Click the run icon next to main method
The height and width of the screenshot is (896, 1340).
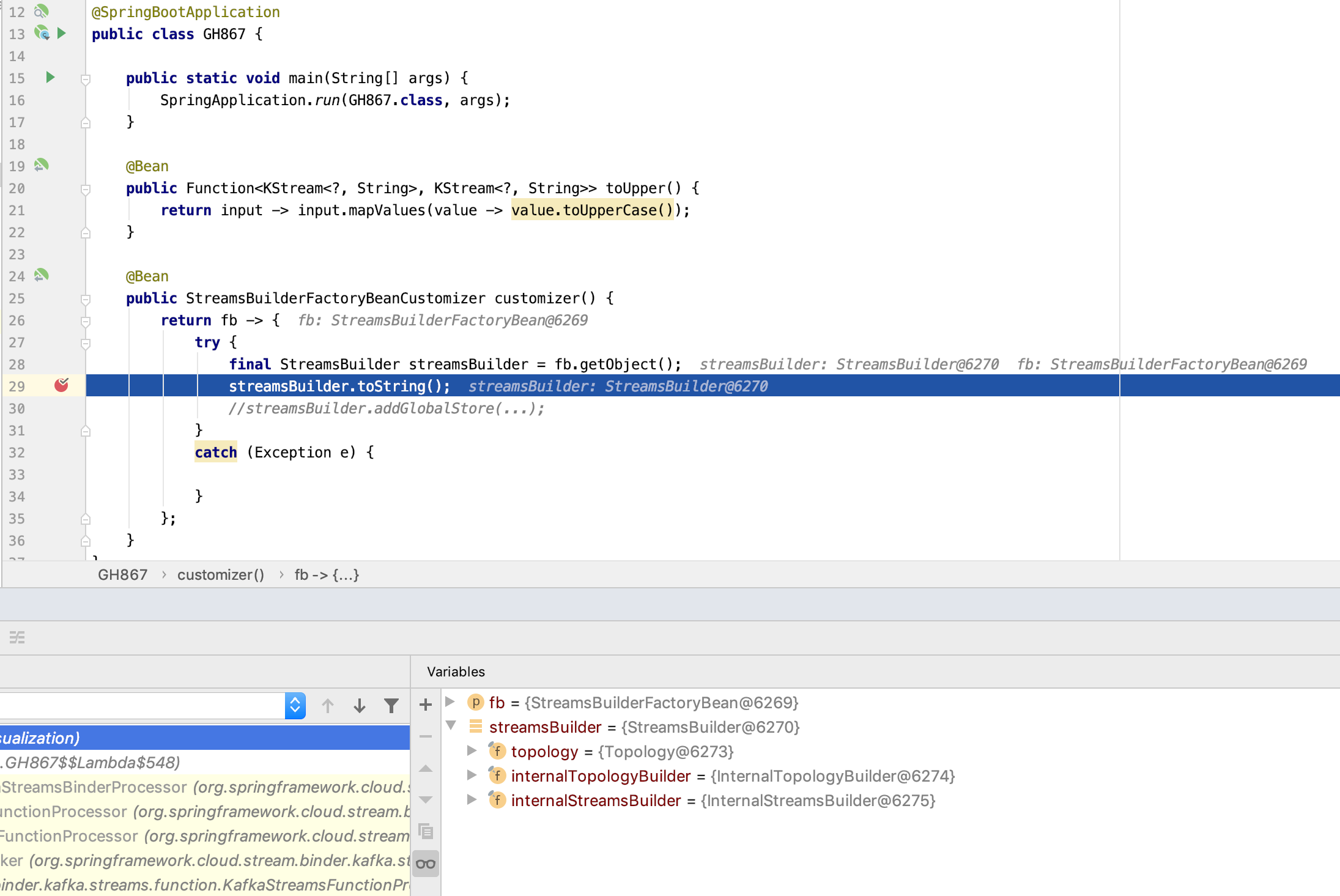tap(50, 78)
